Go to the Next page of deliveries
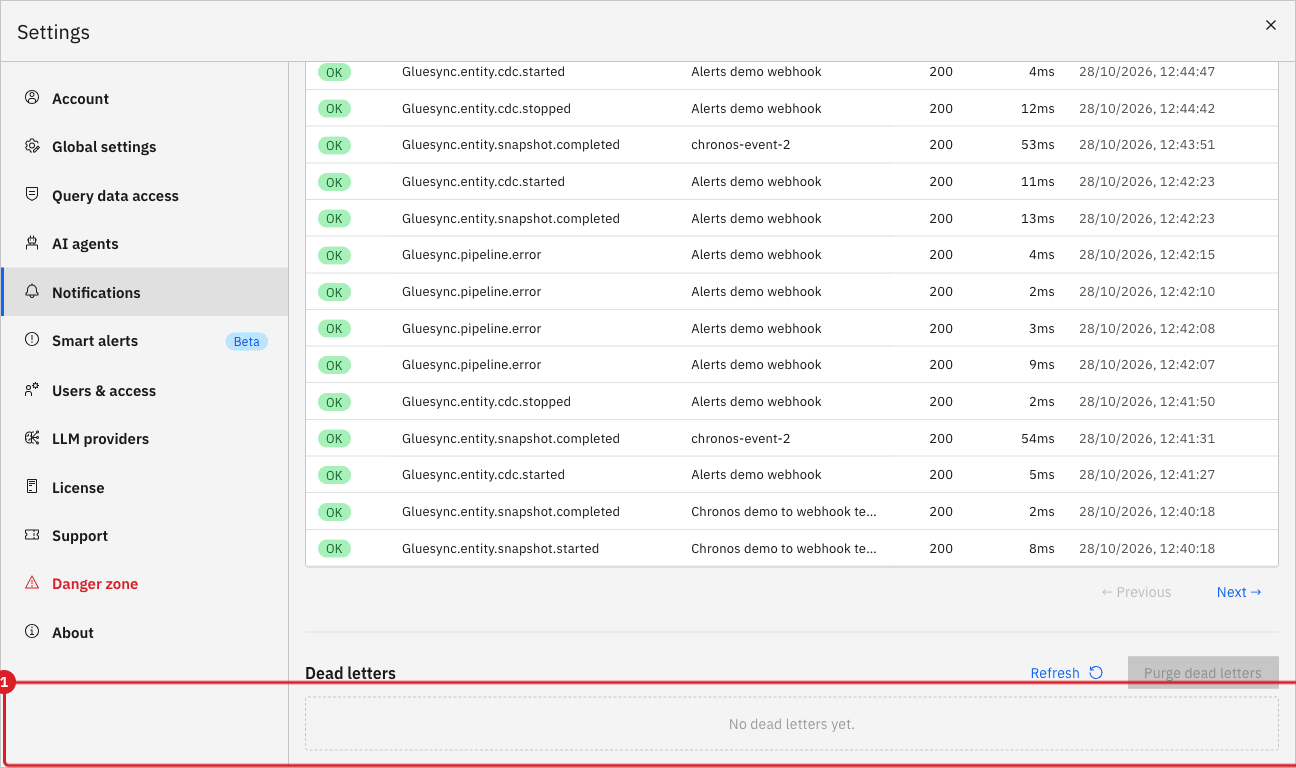The image size is (1296, 768). tap(1239, 592)
